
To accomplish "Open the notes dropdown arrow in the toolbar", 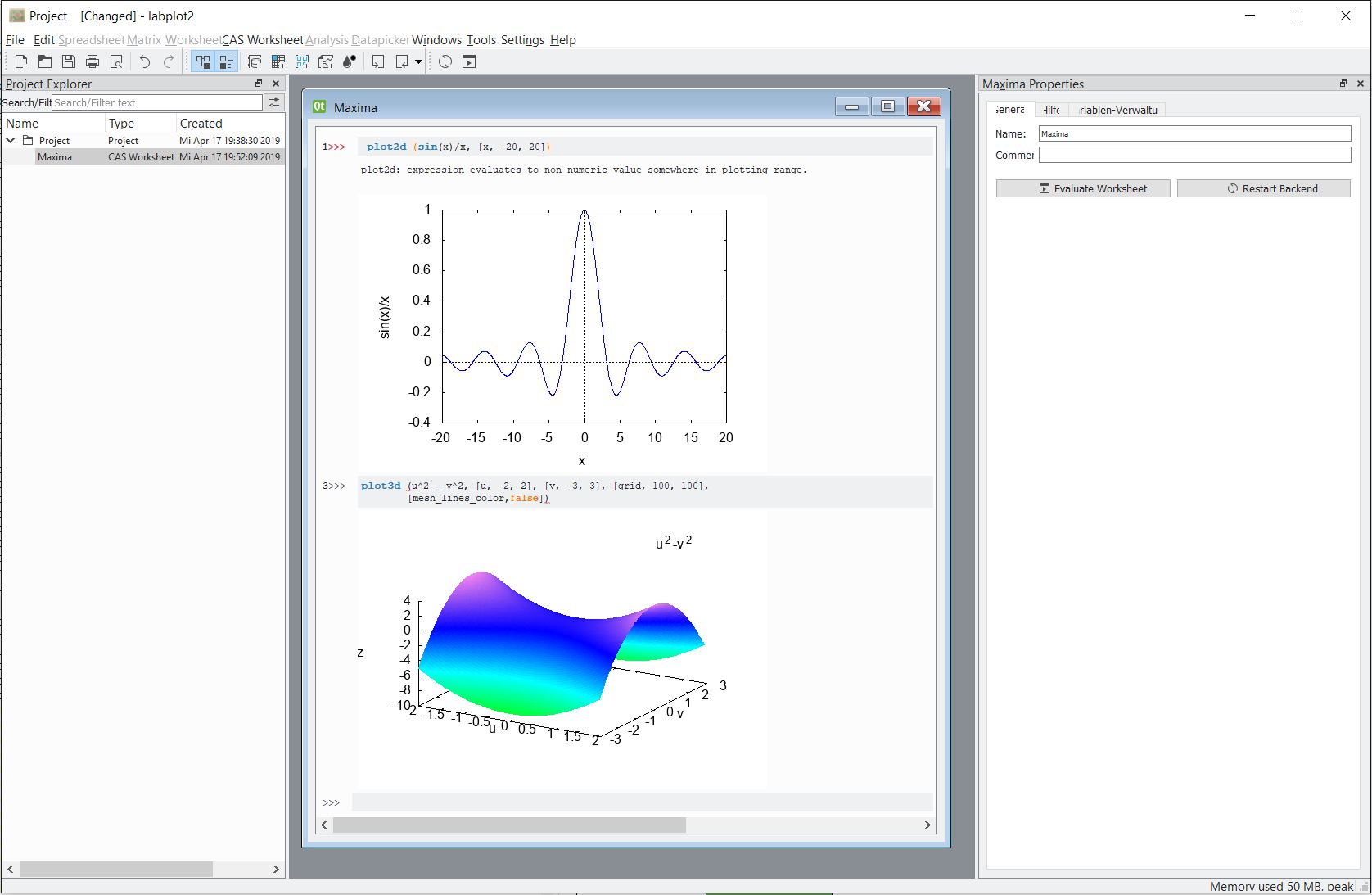I will coord(417,61).
